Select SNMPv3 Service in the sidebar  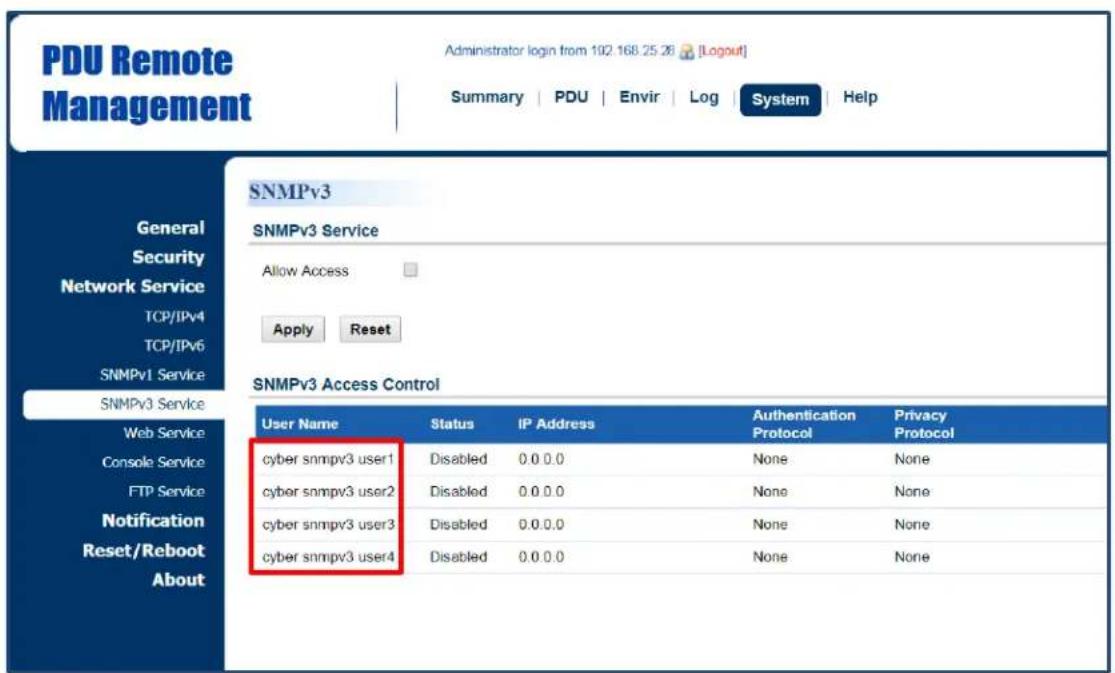pos(152,404)
